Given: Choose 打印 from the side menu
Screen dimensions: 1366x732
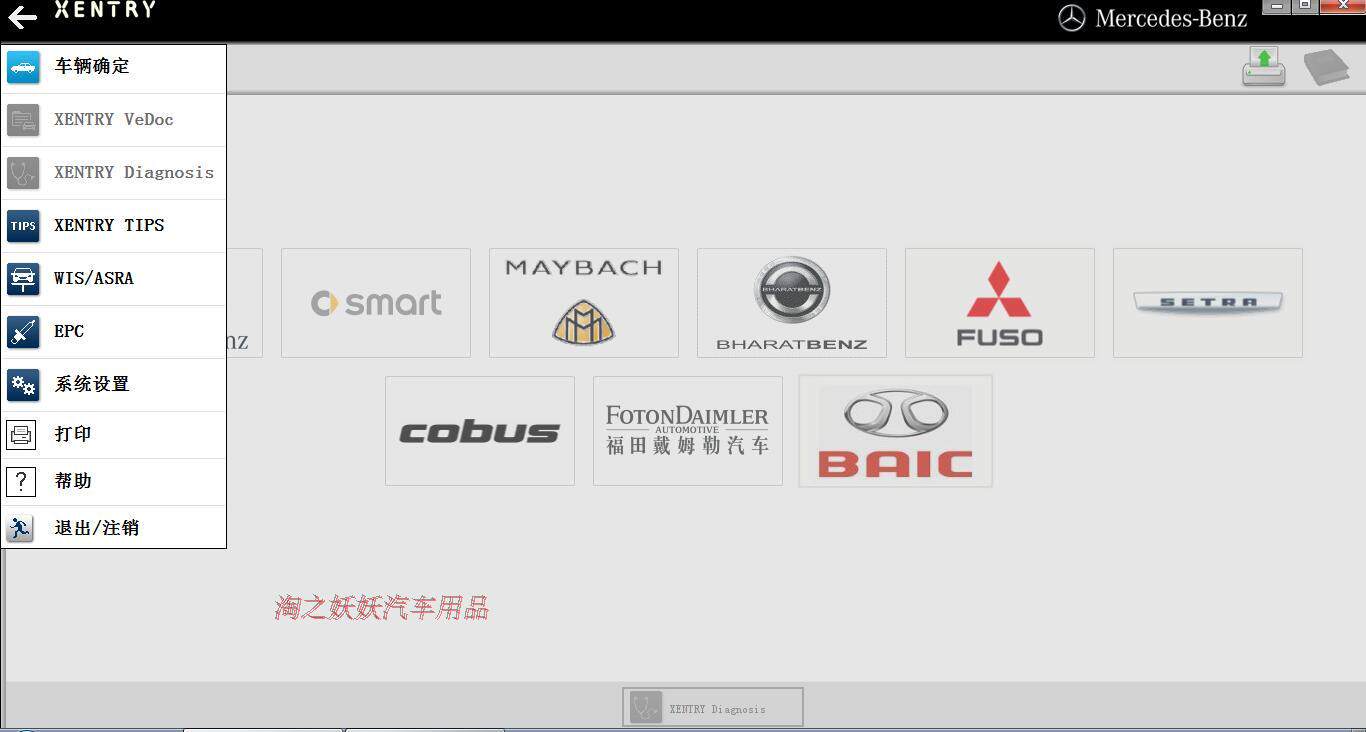Looking at the screenshot, I should click(x=114, y=435).
